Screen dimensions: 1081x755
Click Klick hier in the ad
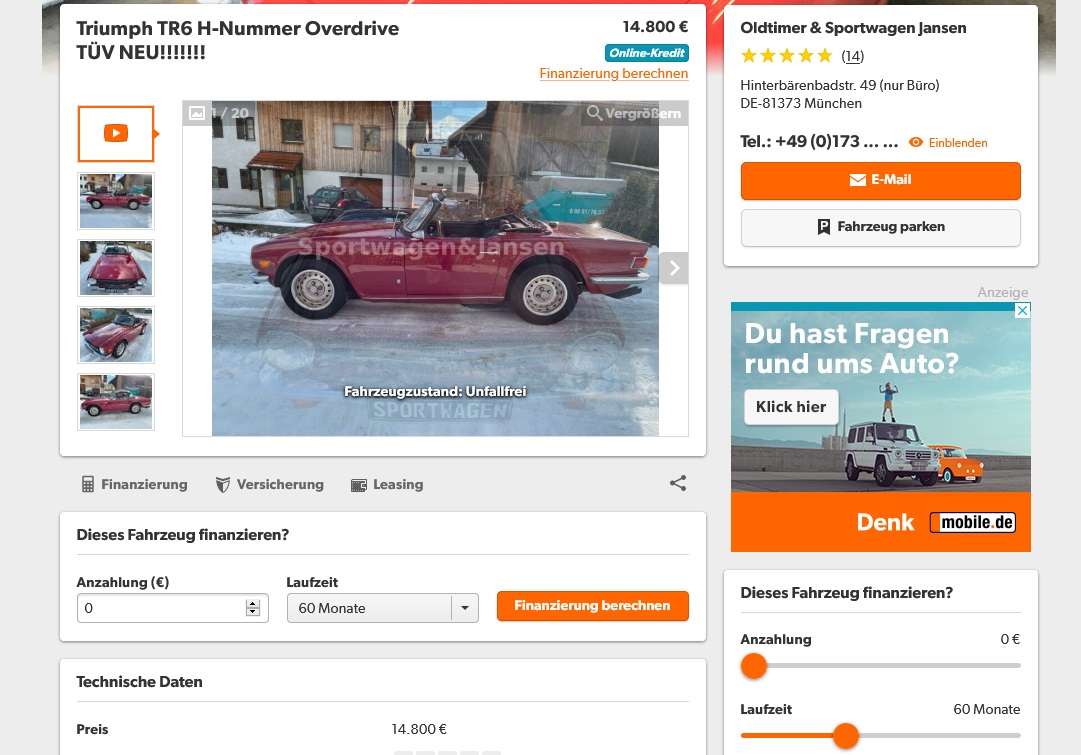pos(791,407)
